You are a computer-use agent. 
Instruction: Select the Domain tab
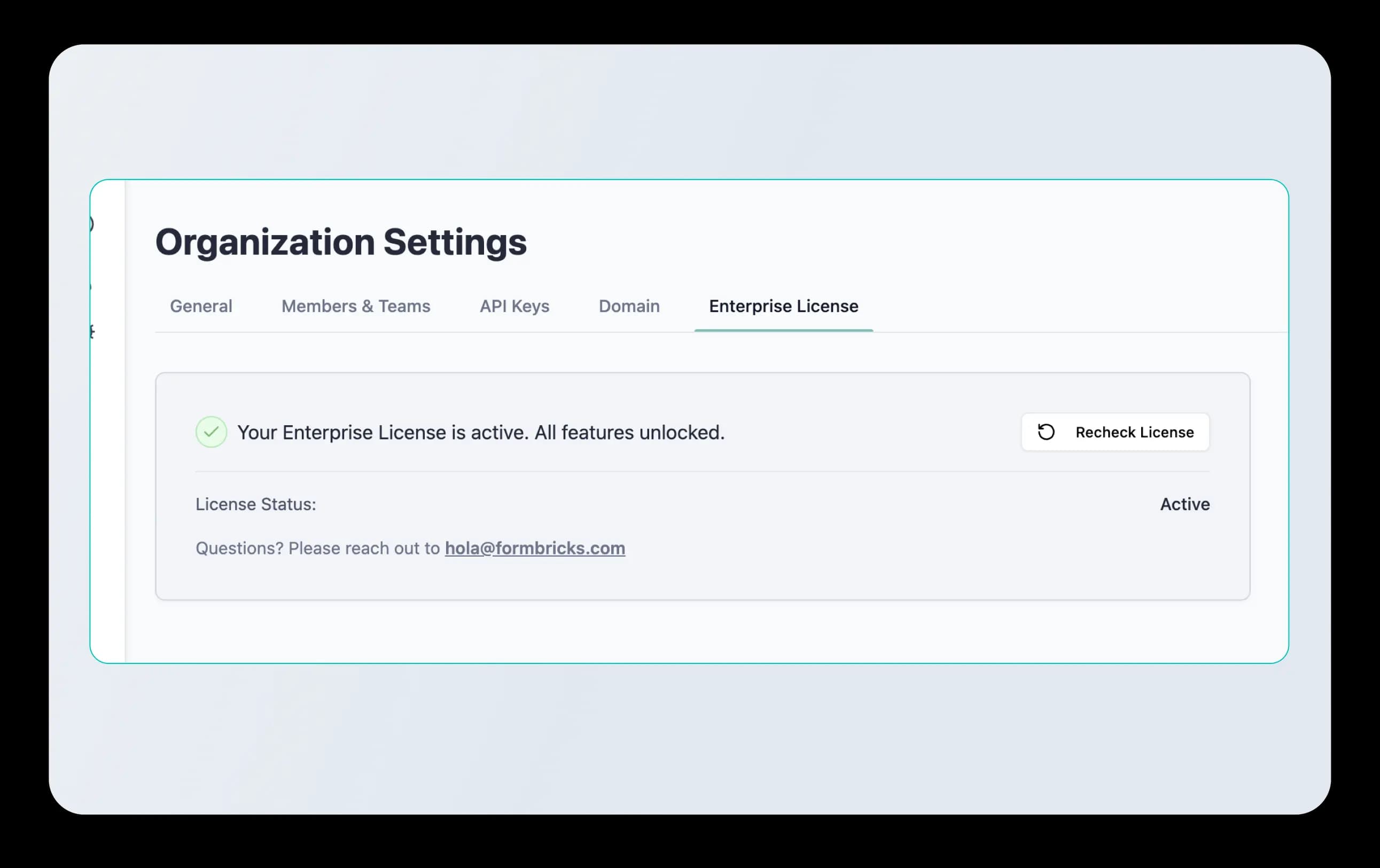coord(629,306)
